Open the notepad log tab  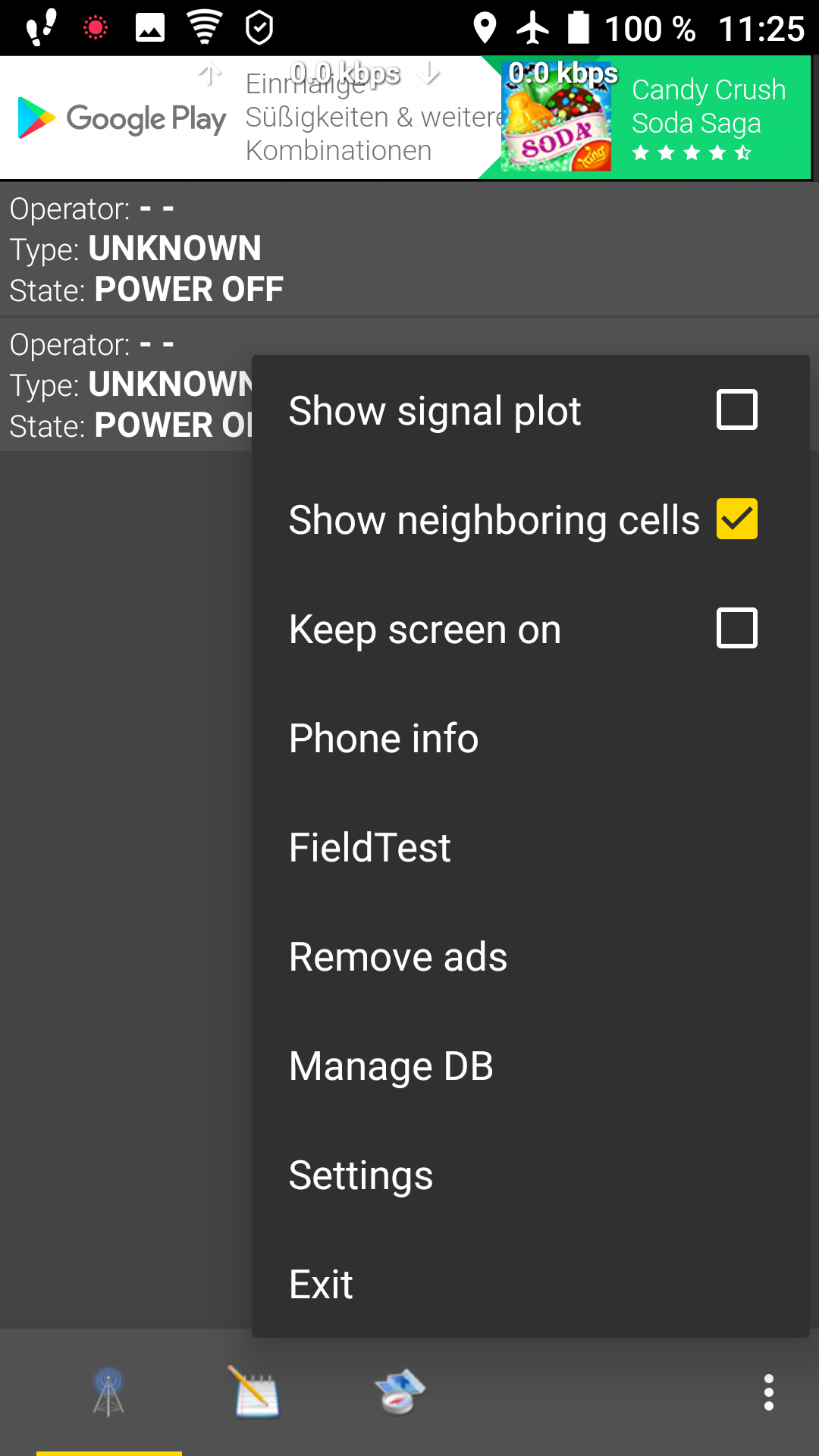pyautogui.click(x=256, y=1392)
